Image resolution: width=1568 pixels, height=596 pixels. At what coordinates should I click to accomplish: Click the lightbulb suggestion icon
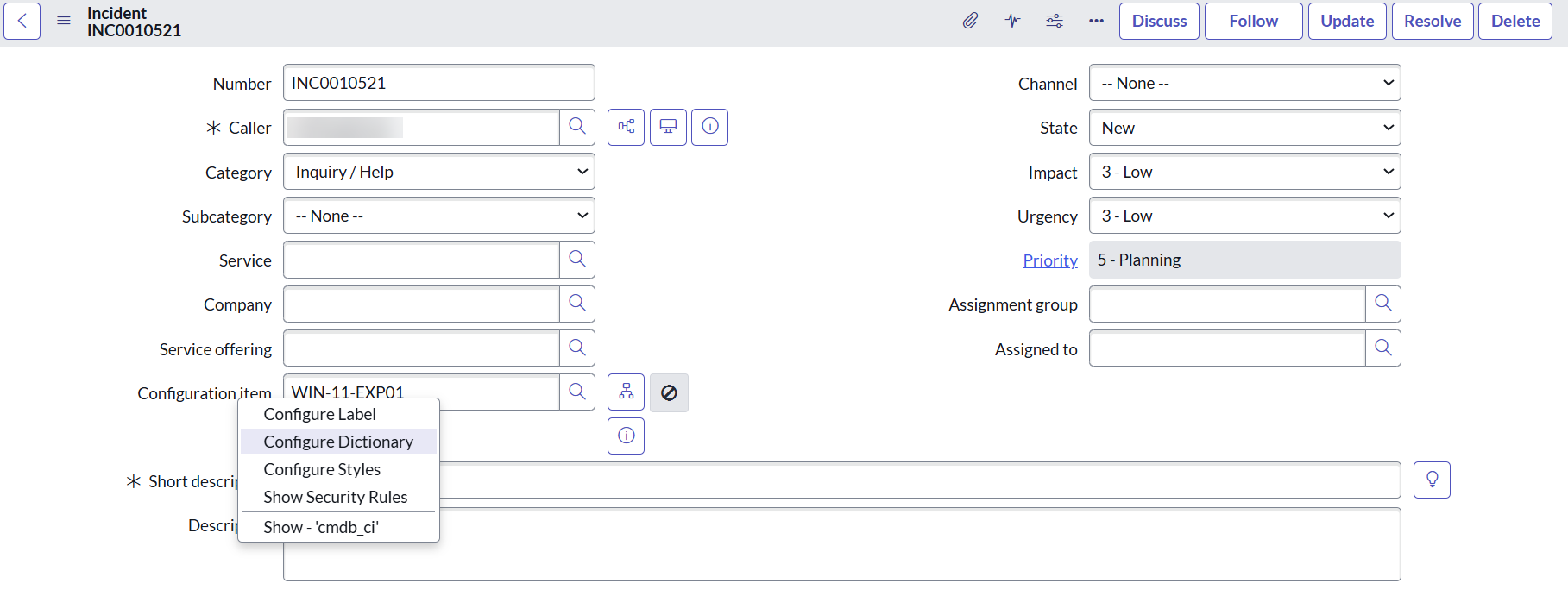click(x=1432, y=480)
